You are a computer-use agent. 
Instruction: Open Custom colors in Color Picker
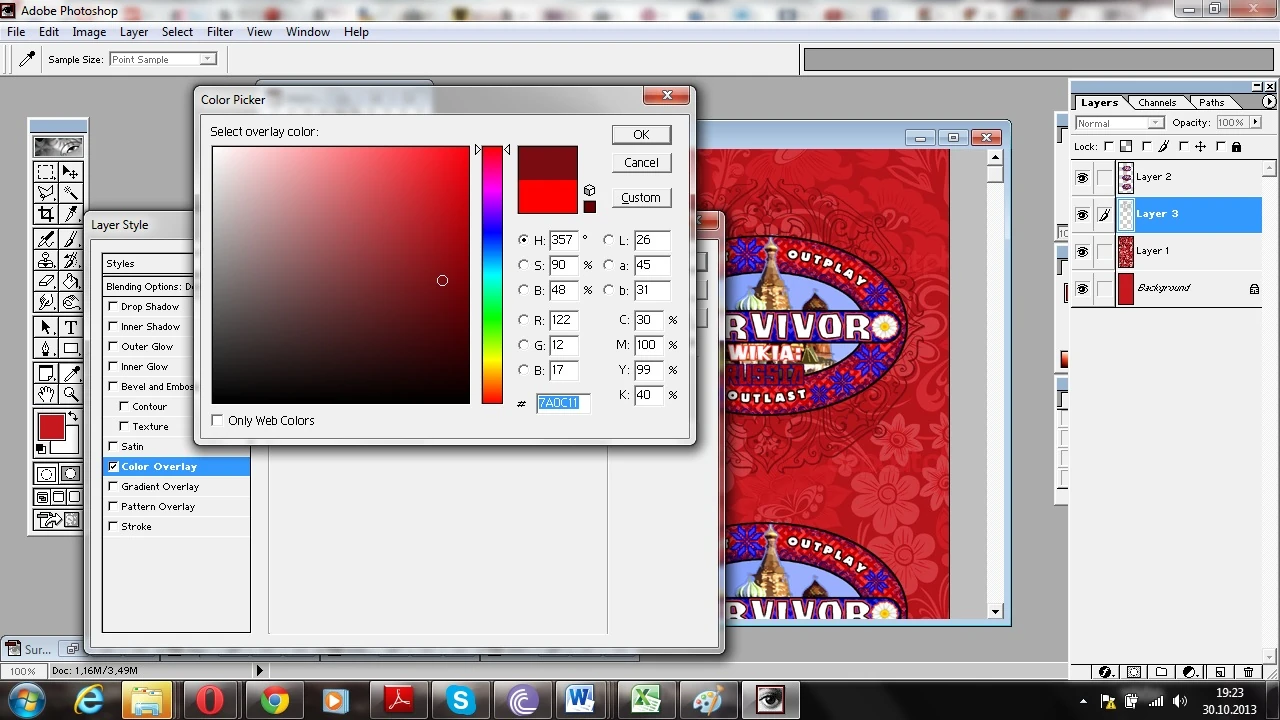click(641, 198)
